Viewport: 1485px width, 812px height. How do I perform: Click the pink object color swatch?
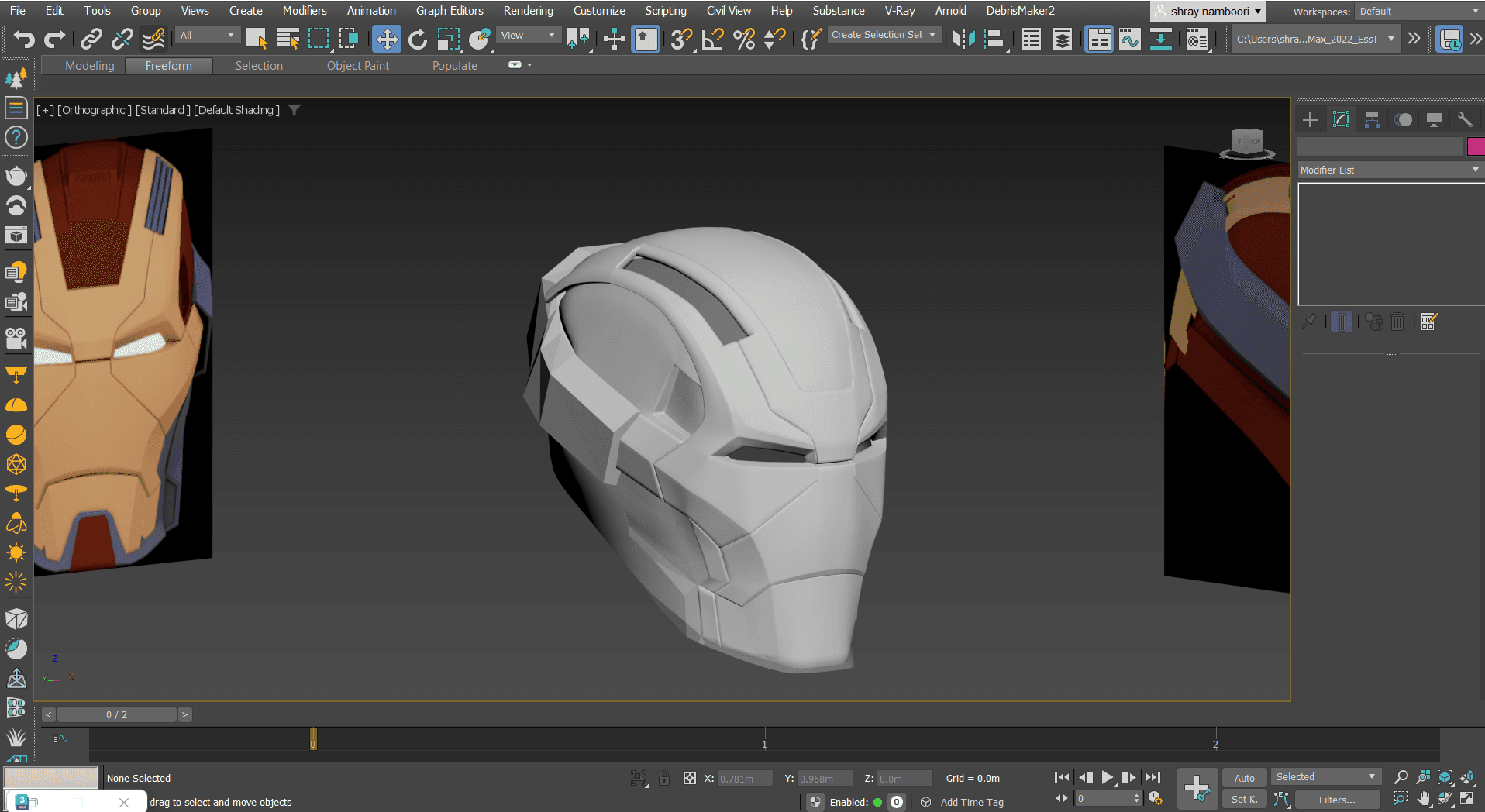(x=1475, y=146)
